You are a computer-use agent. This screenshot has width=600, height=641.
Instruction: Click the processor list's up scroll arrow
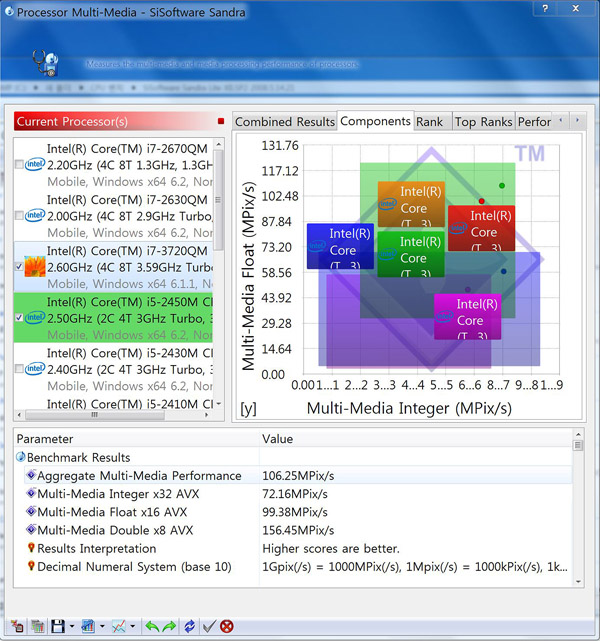point(219,144)
